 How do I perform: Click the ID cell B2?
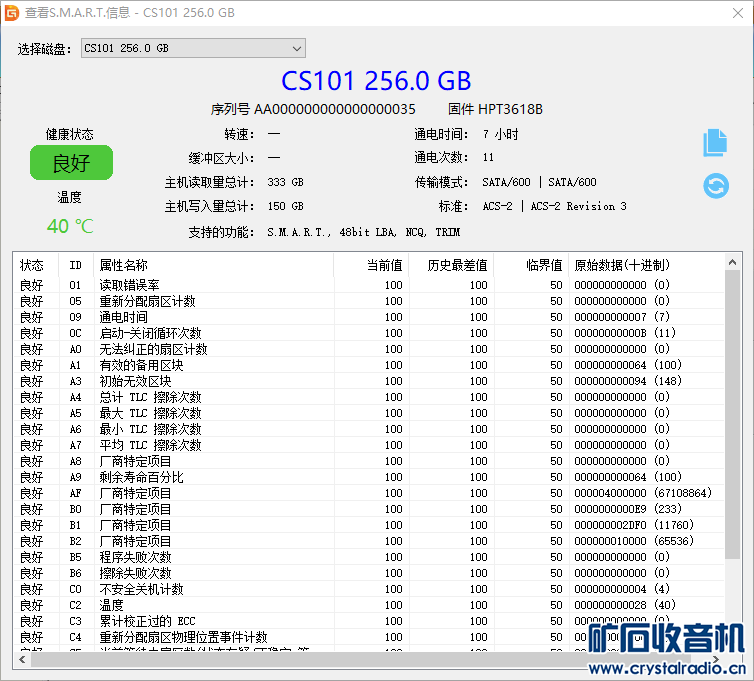coord(75,541)
